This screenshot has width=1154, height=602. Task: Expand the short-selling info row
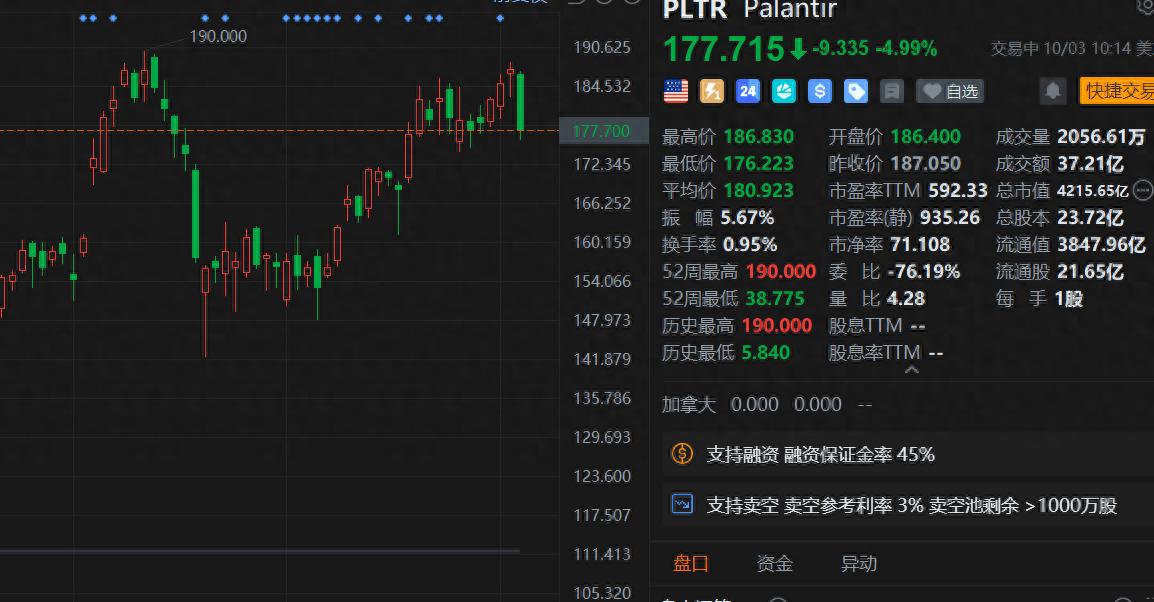coord(900,504)
